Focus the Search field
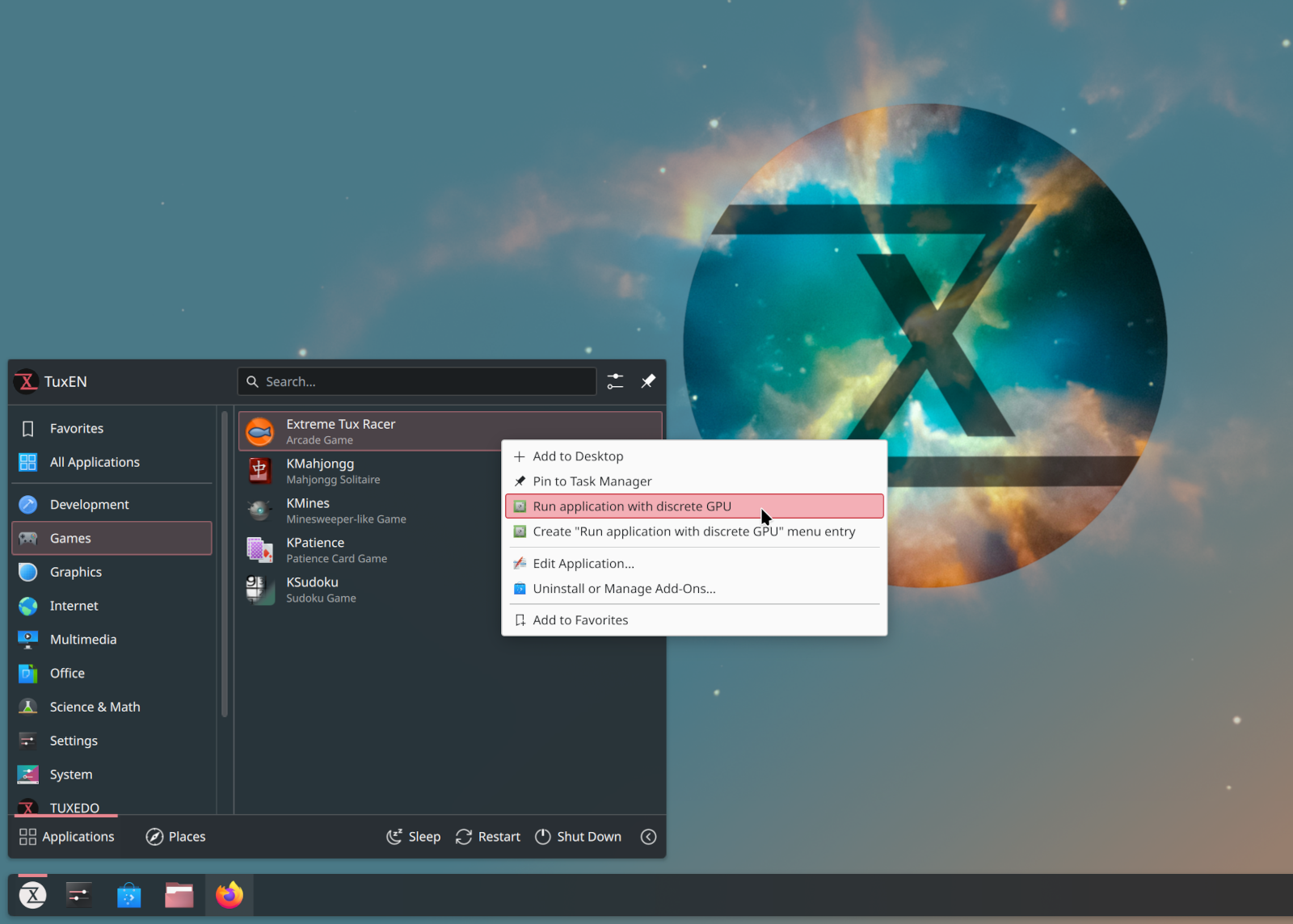The image size is (1293, 924). tap(417, 381)
